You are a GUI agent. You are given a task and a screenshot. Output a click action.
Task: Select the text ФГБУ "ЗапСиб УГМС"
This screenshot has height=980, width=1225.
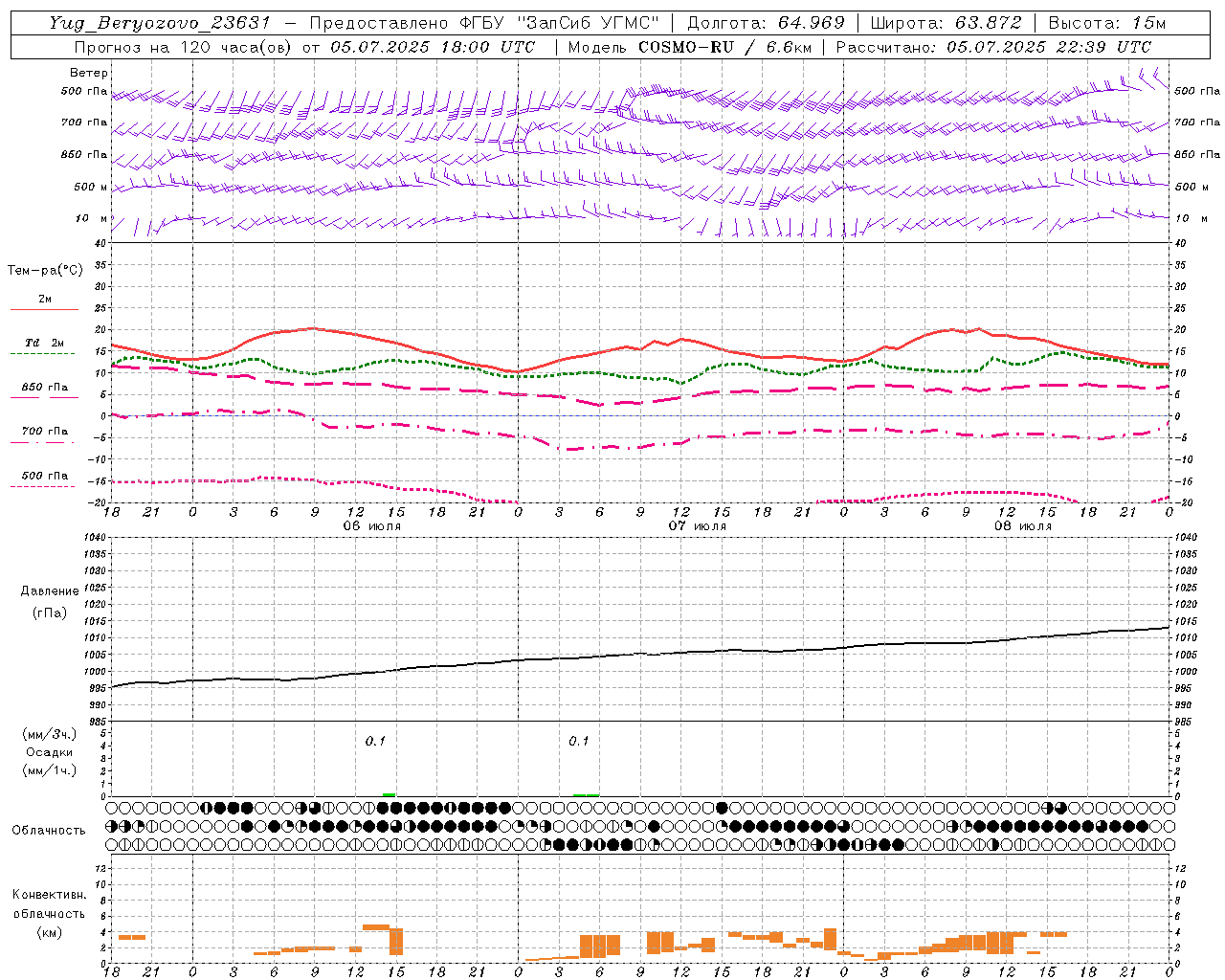[561, 23]
